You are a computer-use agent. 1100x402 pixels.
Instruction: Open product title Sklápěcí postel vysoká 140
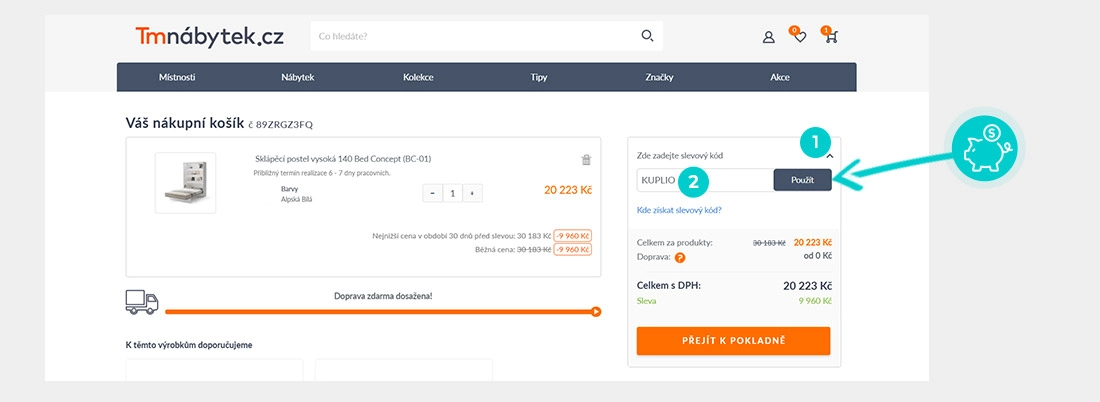click(x=343, y=159)
